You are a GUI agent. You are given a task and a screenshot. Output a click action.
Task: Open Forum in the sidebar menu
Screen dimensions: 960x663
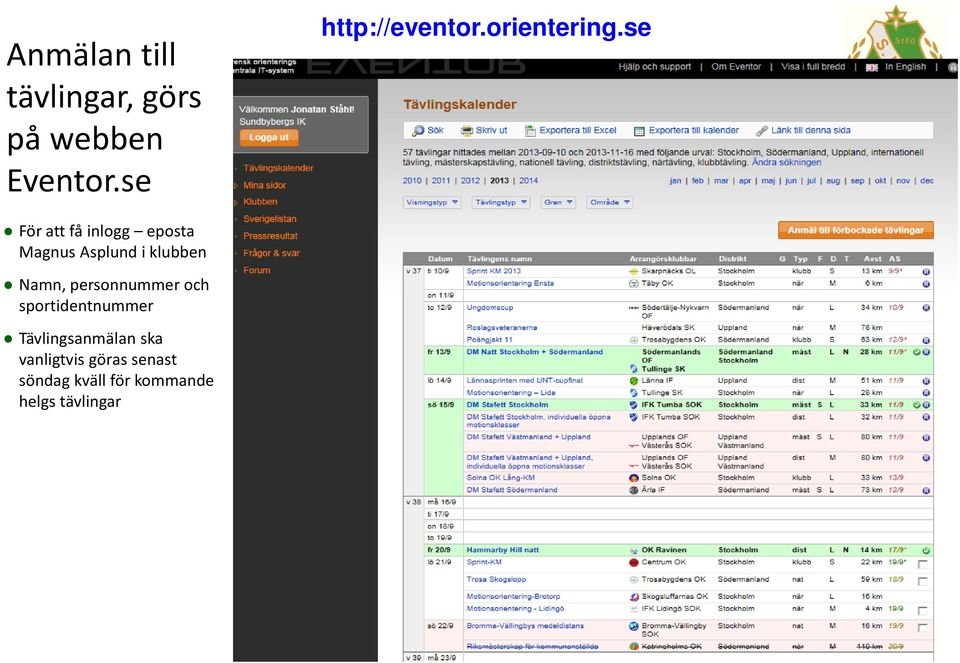point(257,270)
